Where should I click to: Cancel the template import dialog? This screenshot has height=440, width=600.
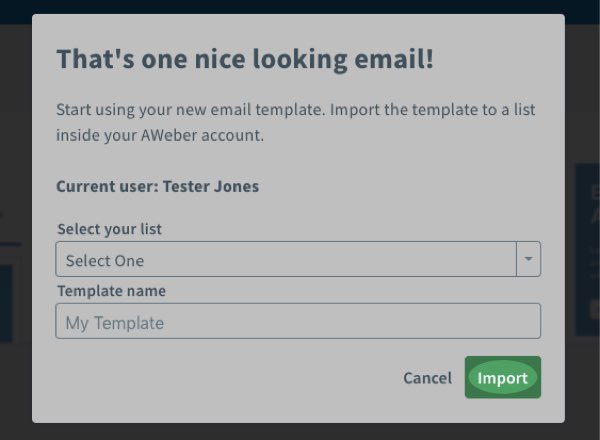(x=427, y=378)
